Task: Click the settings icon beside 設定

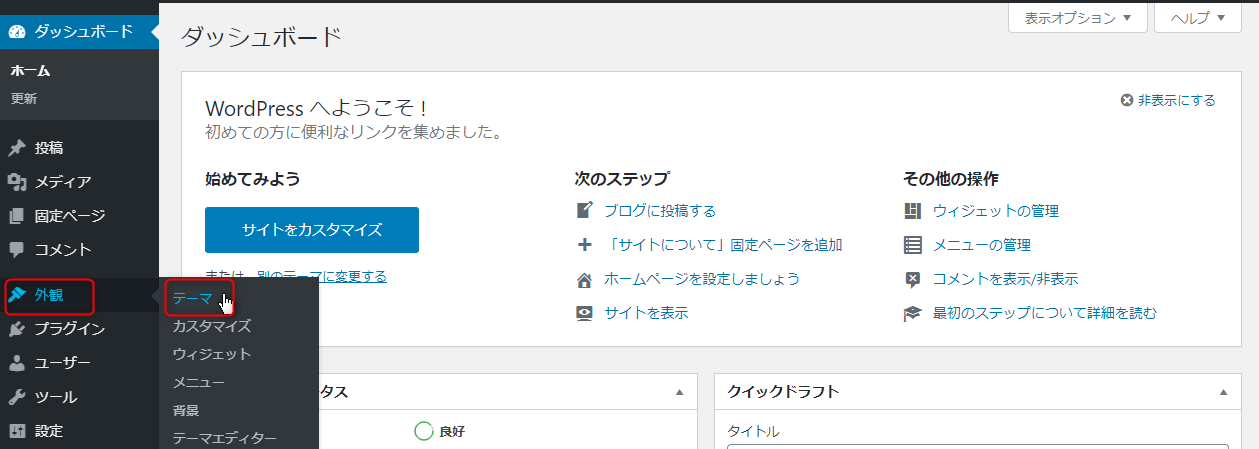Action: point(17,431)
